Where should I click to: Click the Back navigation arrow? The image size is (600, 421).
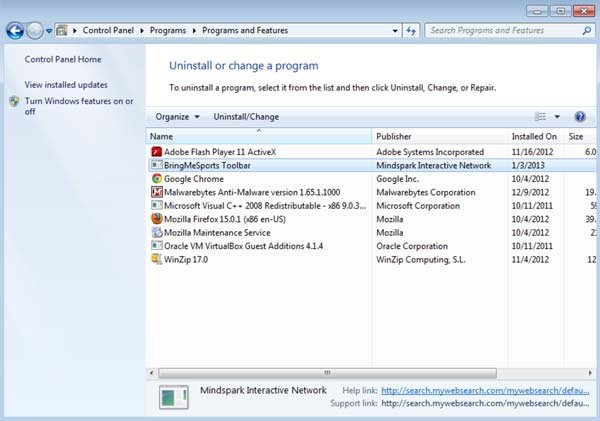click(15, 31)
